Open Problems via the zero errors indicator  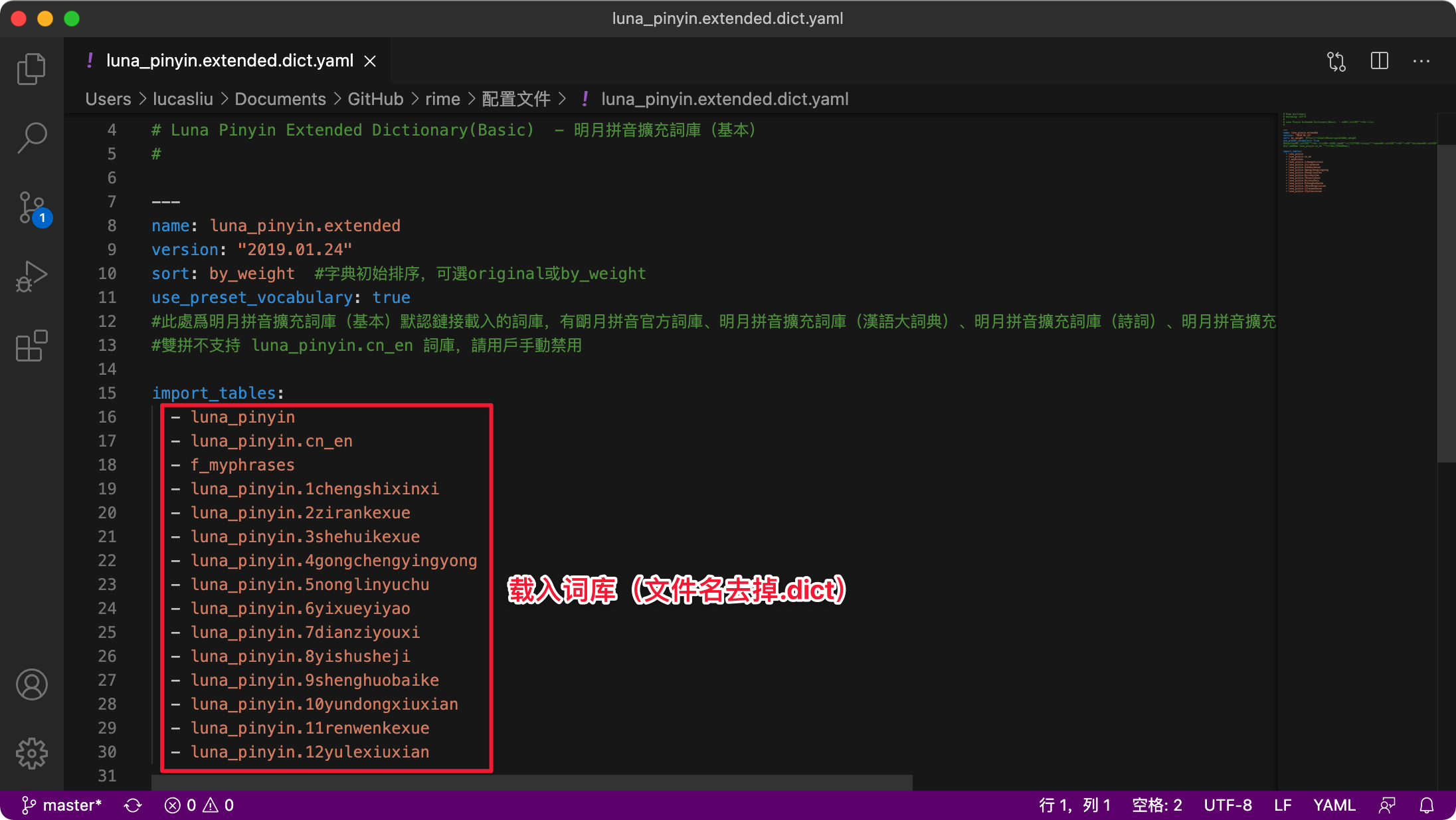180,805
